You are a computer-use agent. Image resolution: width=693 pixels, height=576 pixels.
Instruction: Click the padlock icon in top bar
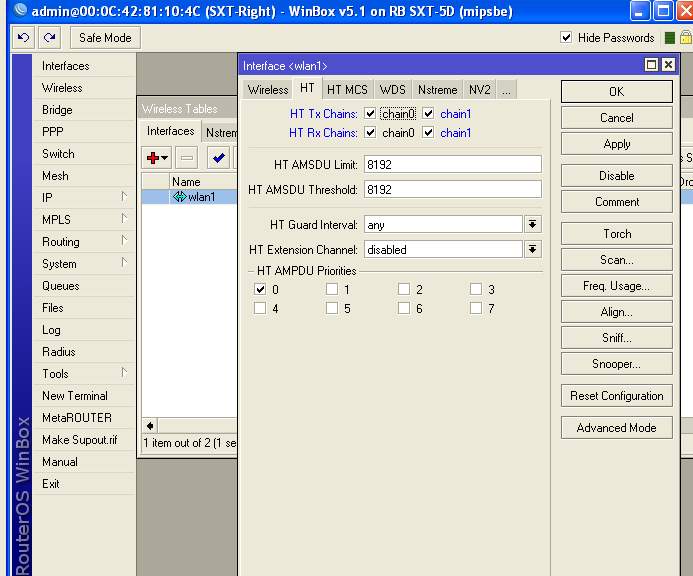pos(685,38)
